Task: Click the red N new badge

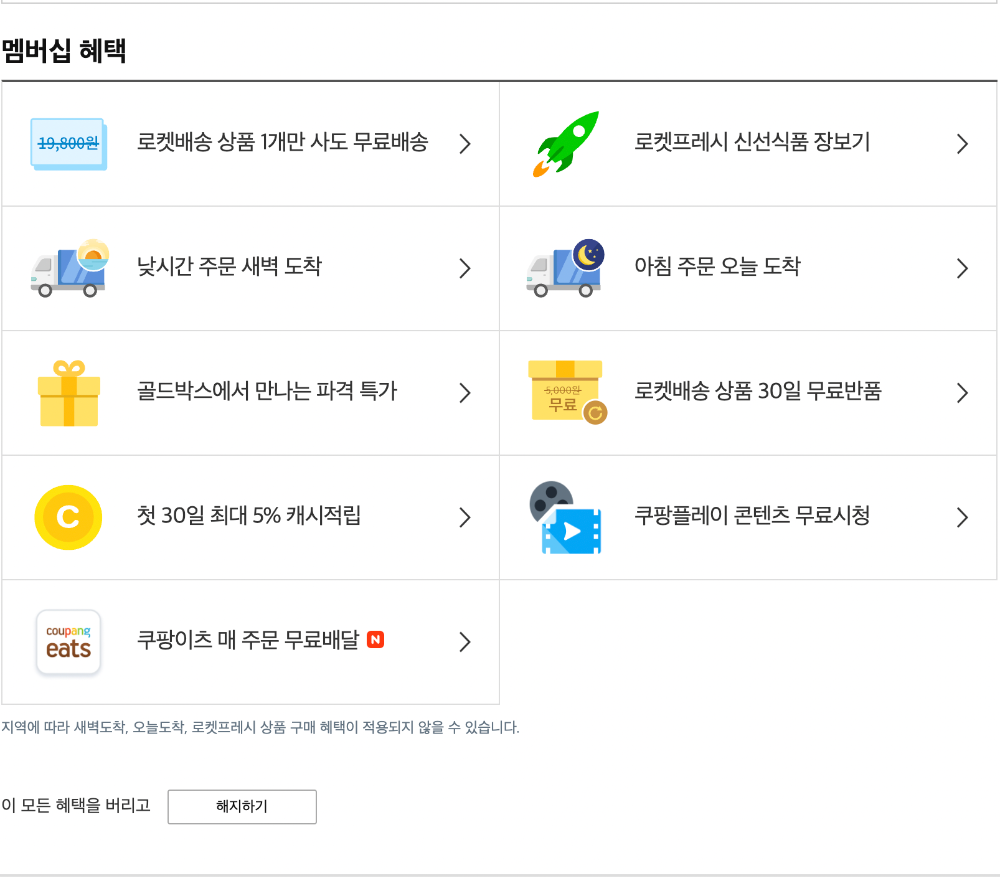Action: pyautogui.click(x=376, y=639)
